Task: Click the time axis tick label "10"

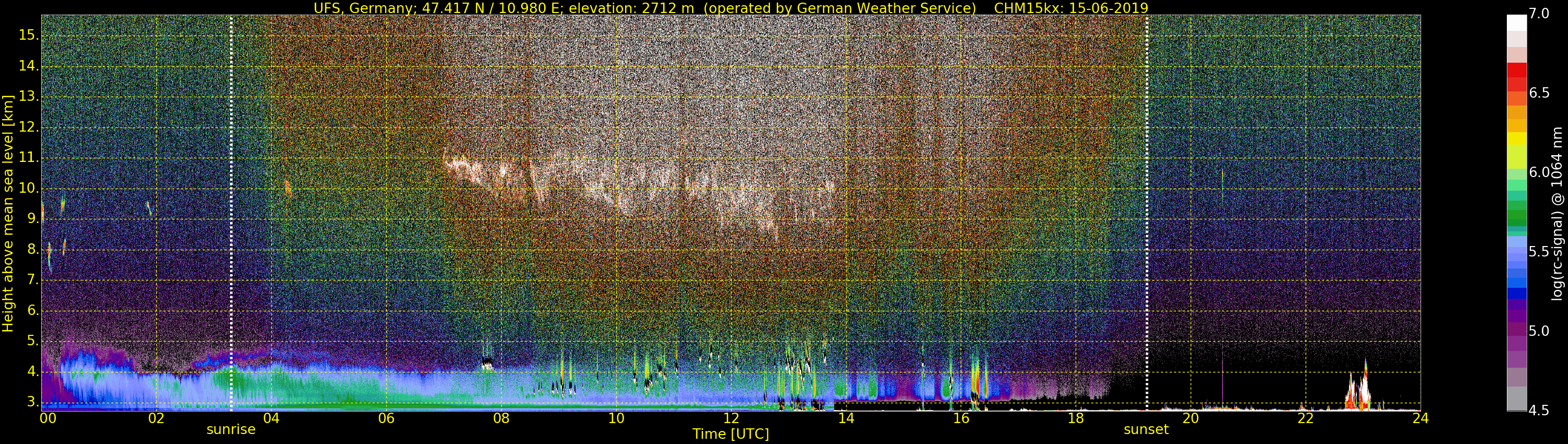Action: pos(616,418)
